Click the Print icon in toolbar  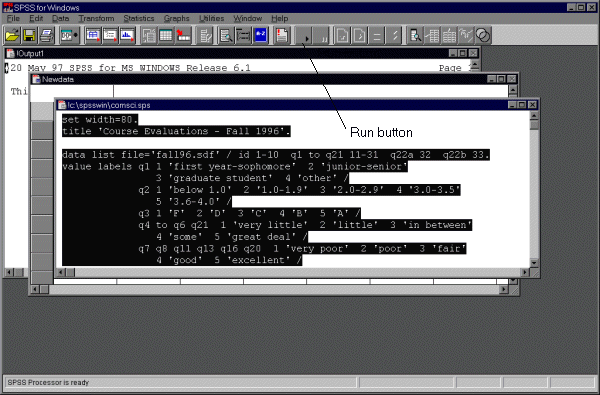coord(46,36)
